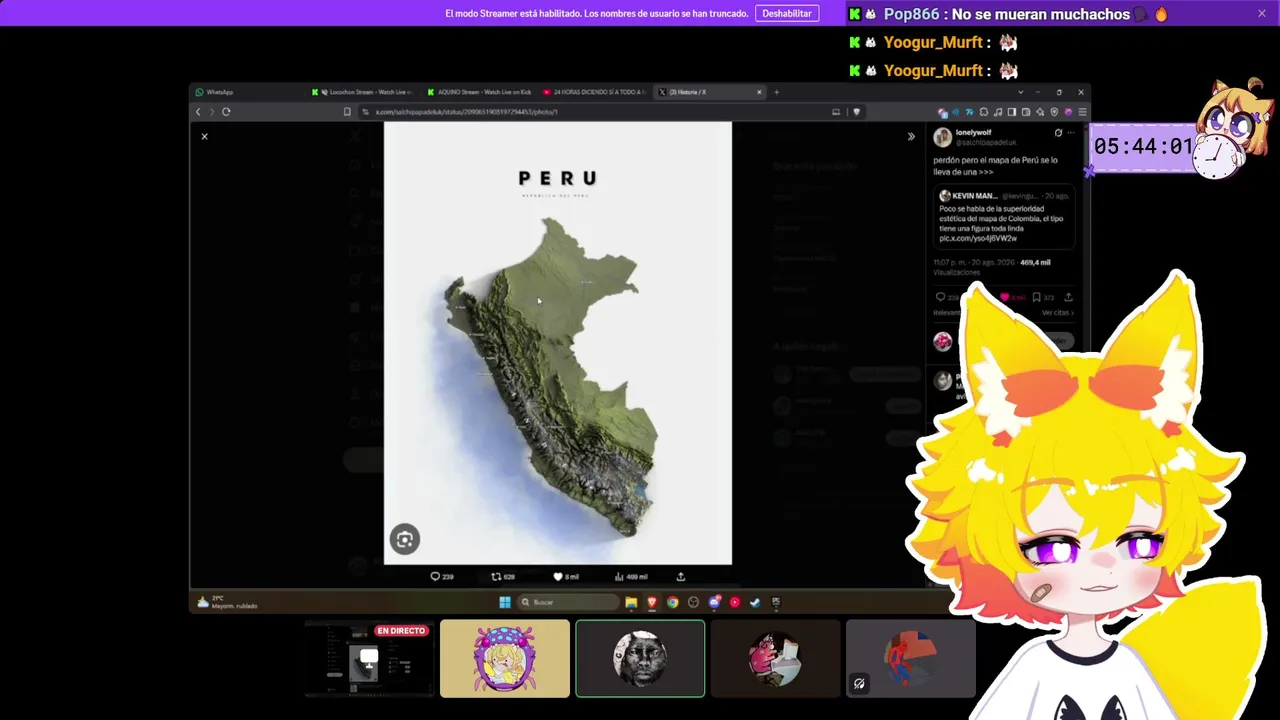
Task: Click the Brave Shields icon in address bar
Action: pos(856,112)
